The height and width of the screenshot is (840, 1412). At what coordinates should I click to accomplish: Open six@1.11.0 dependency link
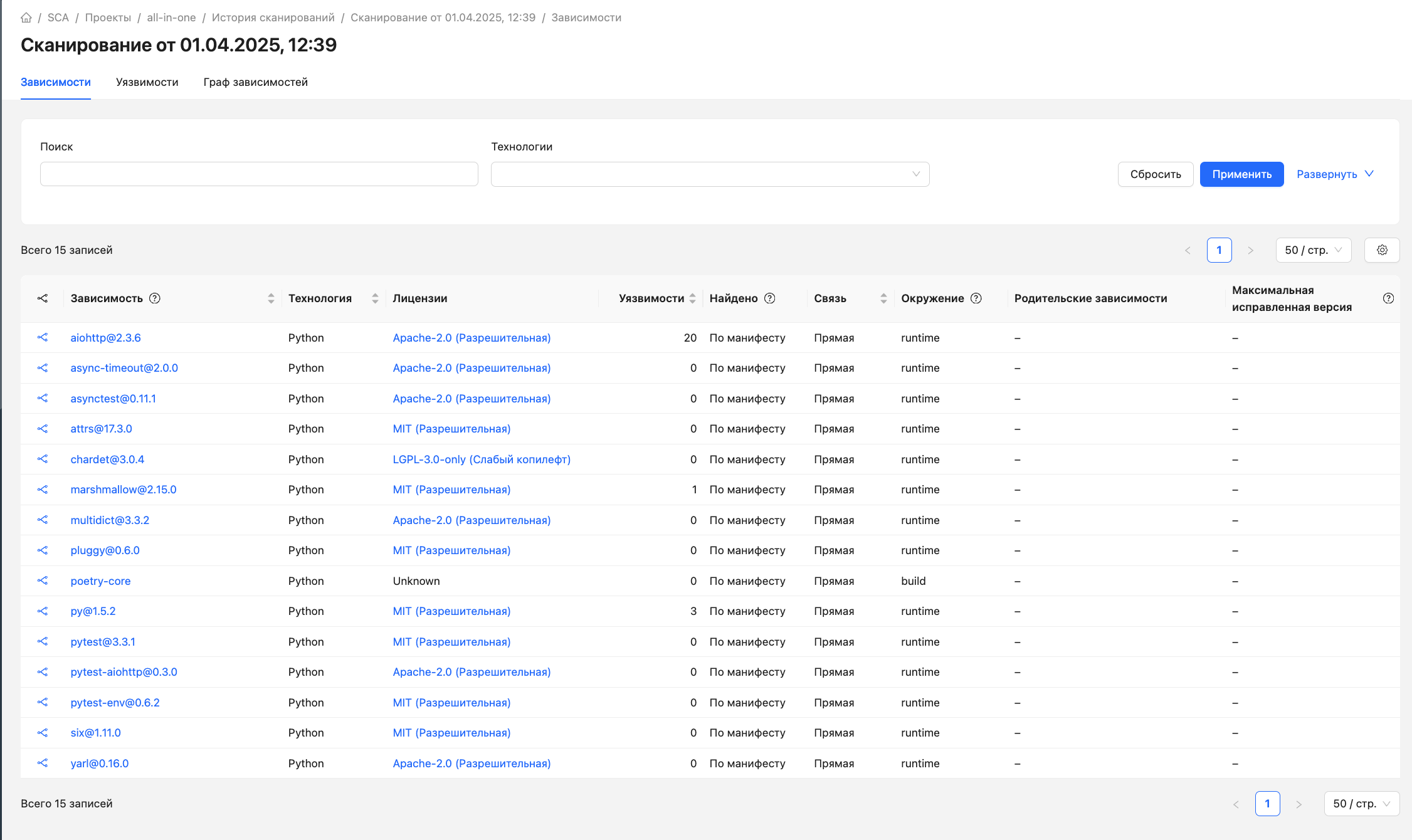click(96, 733)
